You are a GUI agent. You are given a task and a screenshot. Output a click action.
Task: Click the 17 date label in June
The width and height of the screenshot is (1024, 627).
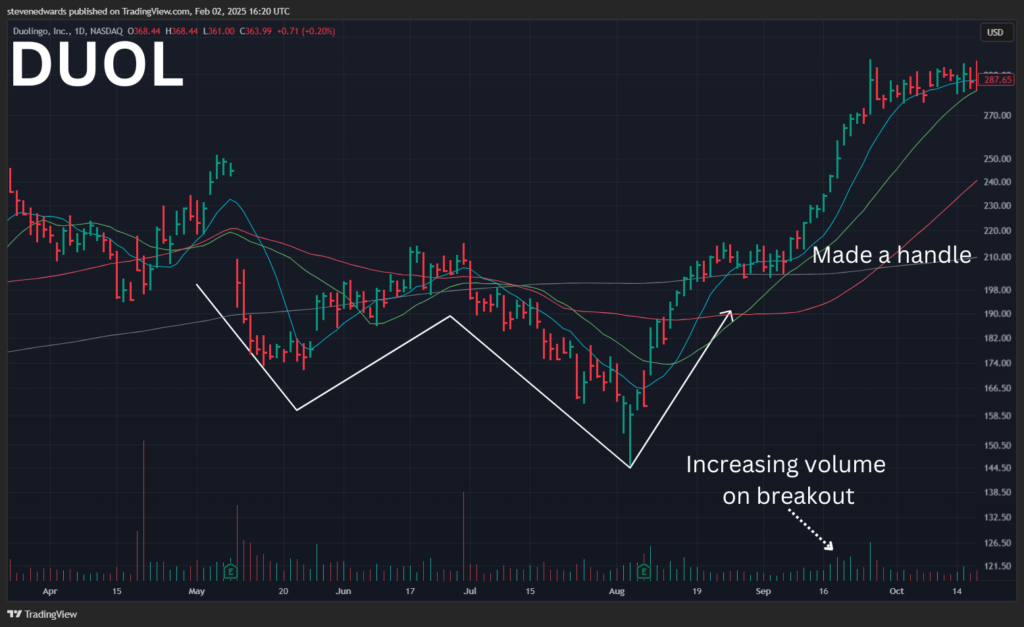(409, 591)
